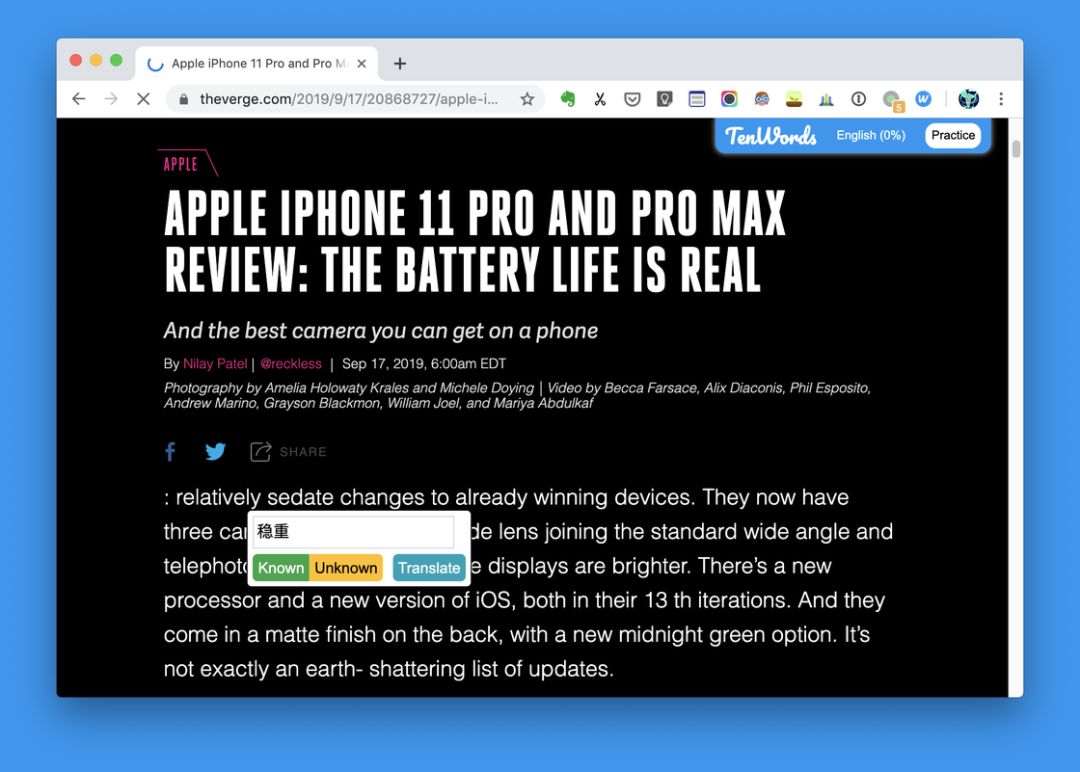This screenshot has height=772, width=1080.
Task: Open the 1Password extension icon
Action: (858, 99)
